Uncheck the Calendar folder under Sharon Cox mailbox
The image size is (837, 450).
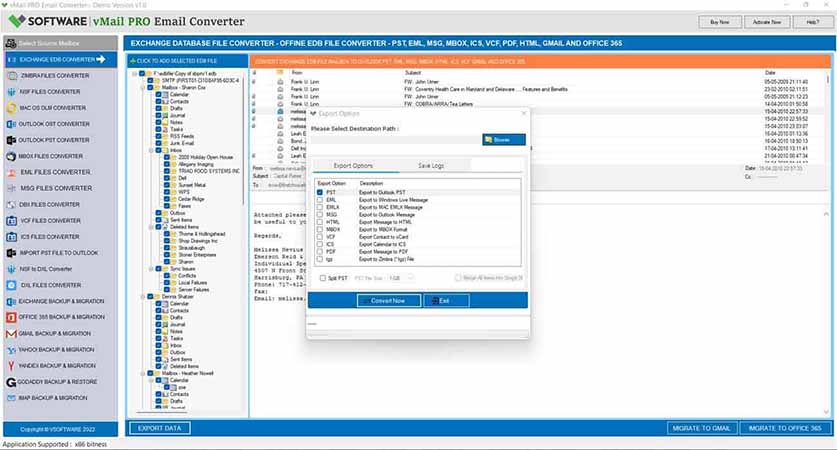coord(159,94)
